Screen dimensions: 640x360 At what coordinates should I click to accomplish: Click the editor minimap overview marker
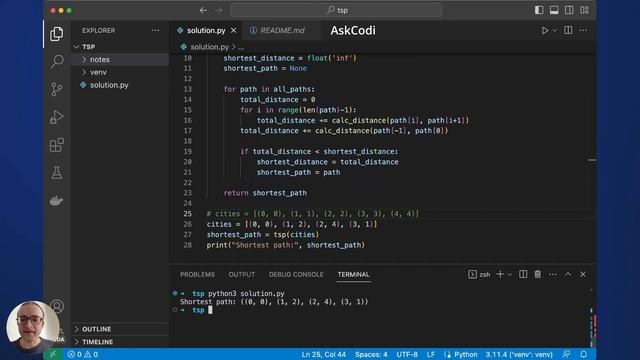(x=592, y=160)
